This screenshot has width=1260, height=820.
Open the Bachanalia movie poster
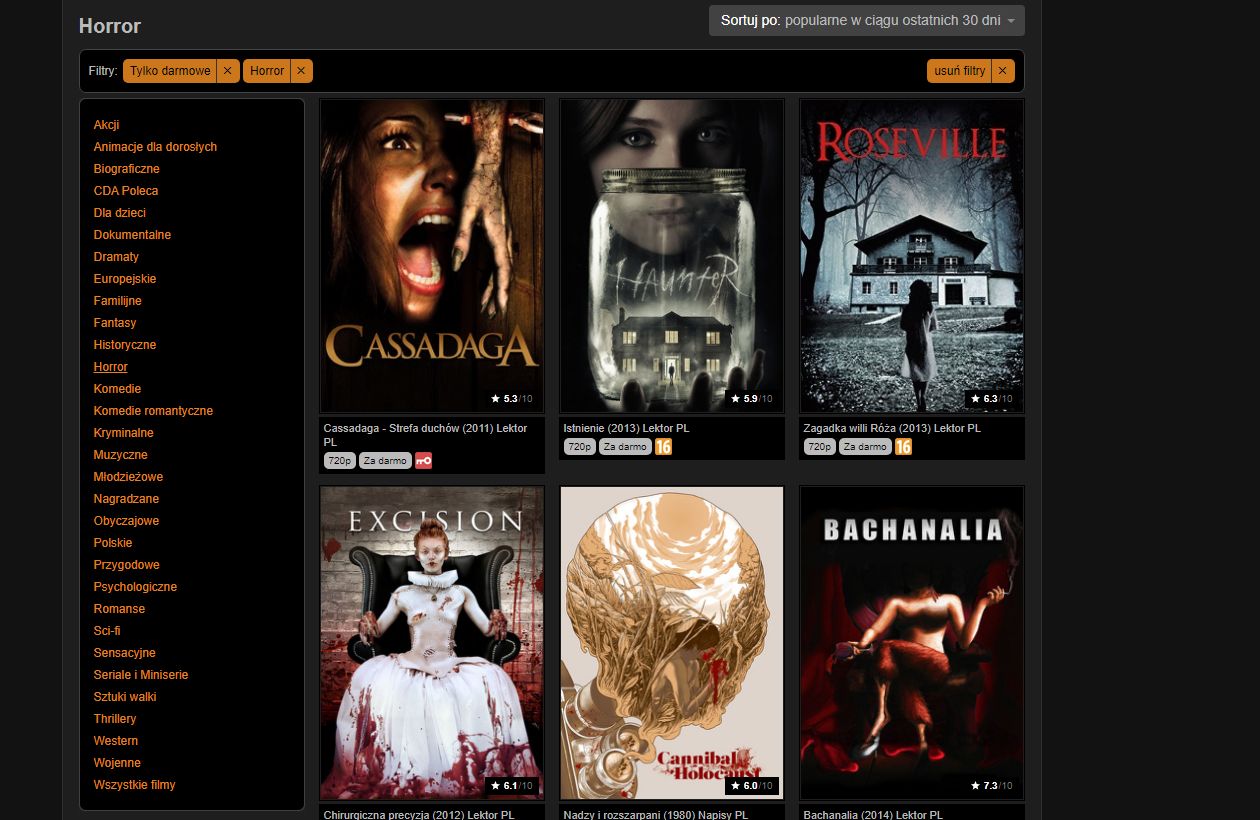click(x=912, y=643)
